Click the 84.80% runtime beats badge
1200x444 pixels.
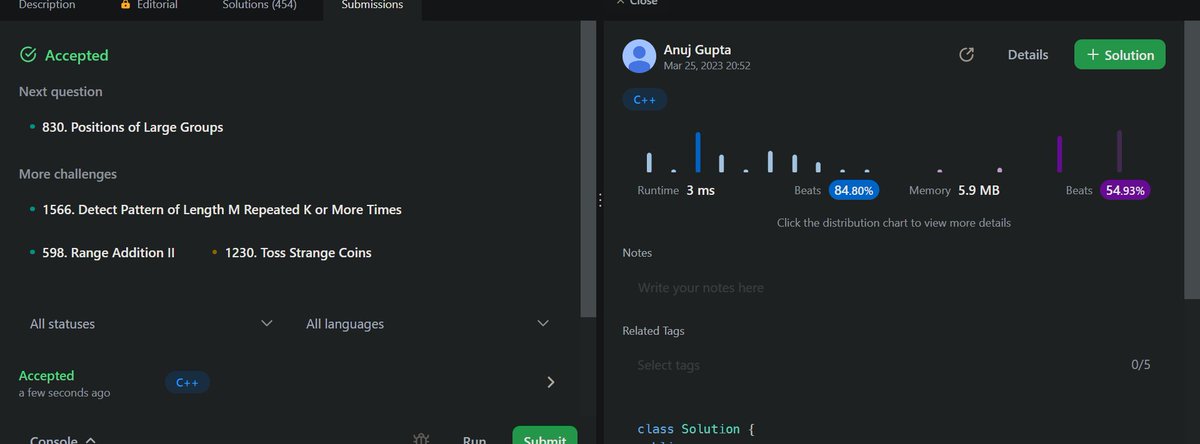pyautogui.click(x=855, y=190)
